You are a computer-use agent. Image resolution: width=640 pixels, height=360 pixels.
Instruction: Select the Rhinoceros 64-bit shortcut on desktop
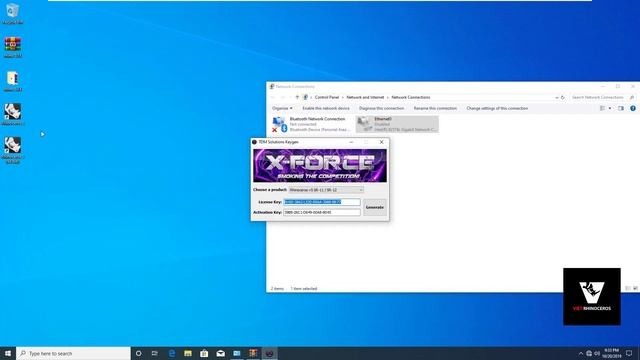pos(13,150)
